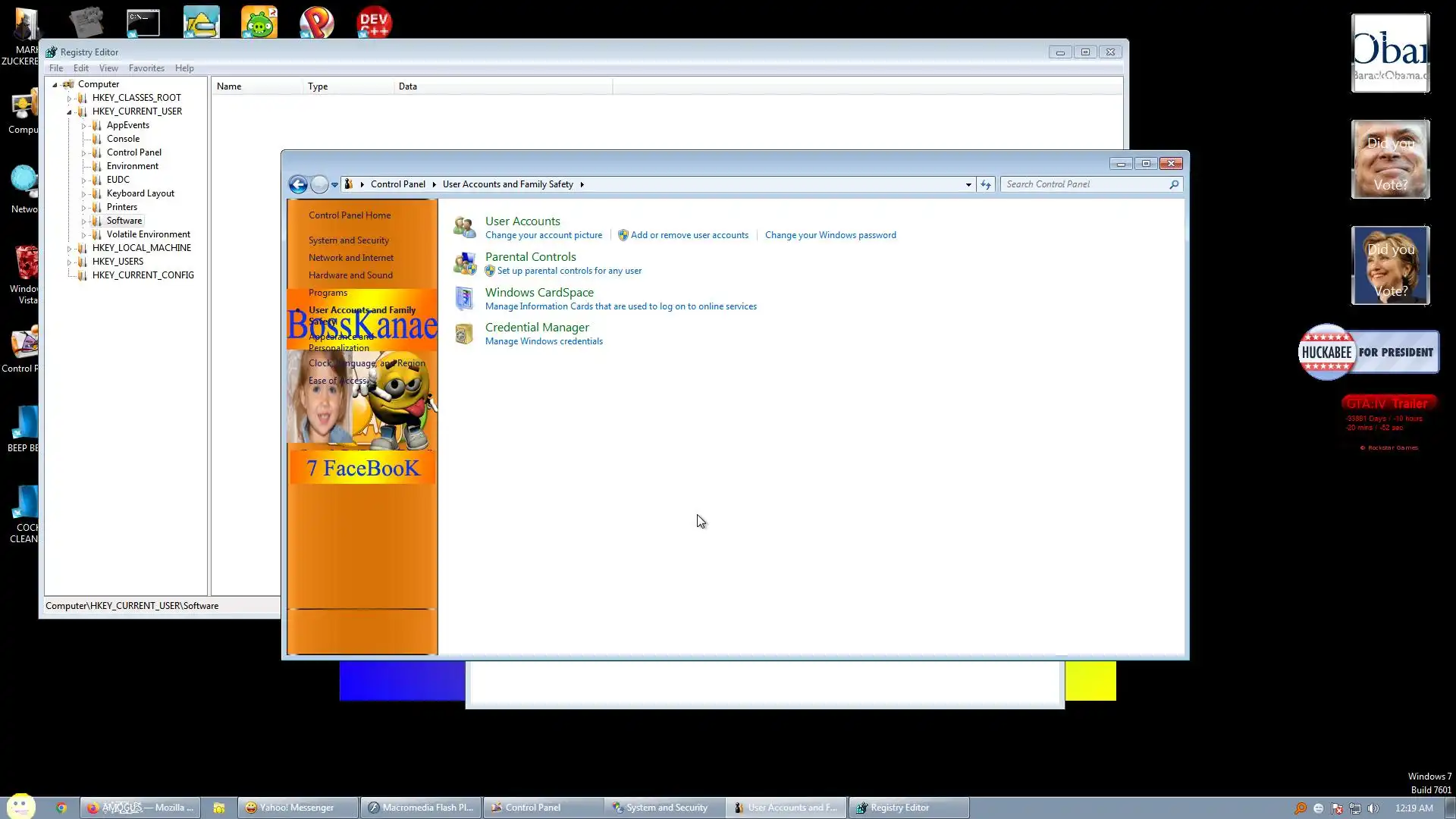Open the Favorites menu in Registry Editor
1456x819 pixels.
[146, 68]
